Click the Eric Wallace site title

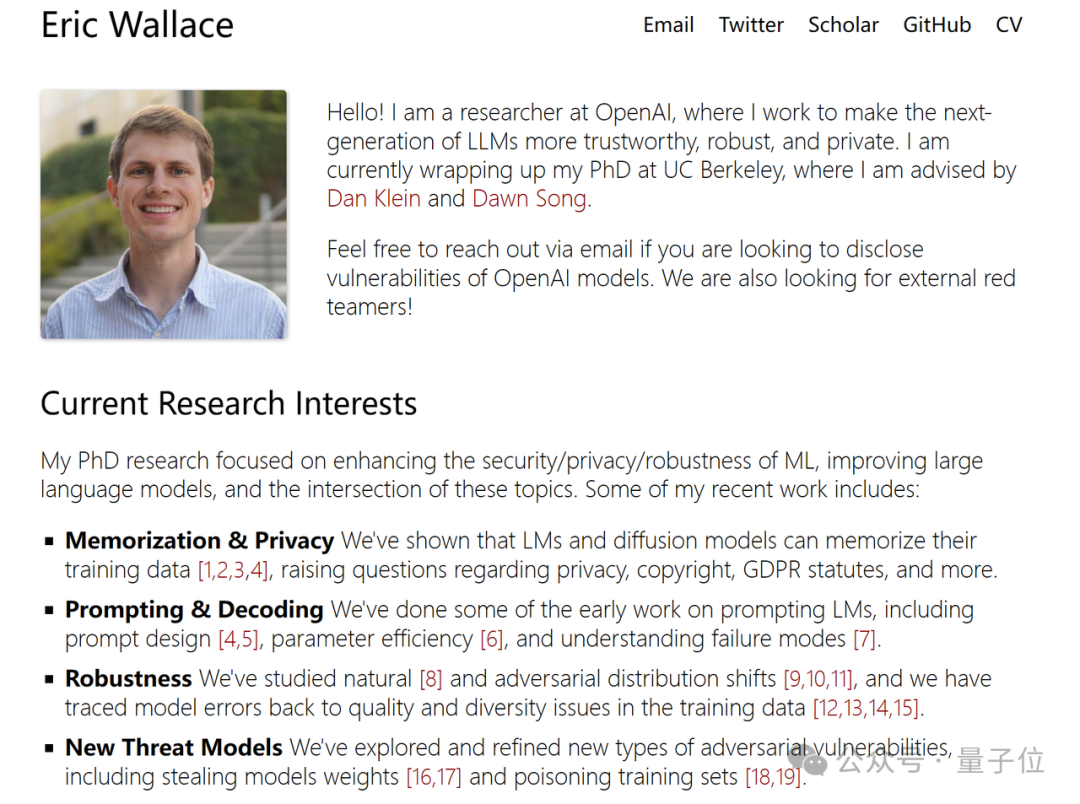point(137,25)
